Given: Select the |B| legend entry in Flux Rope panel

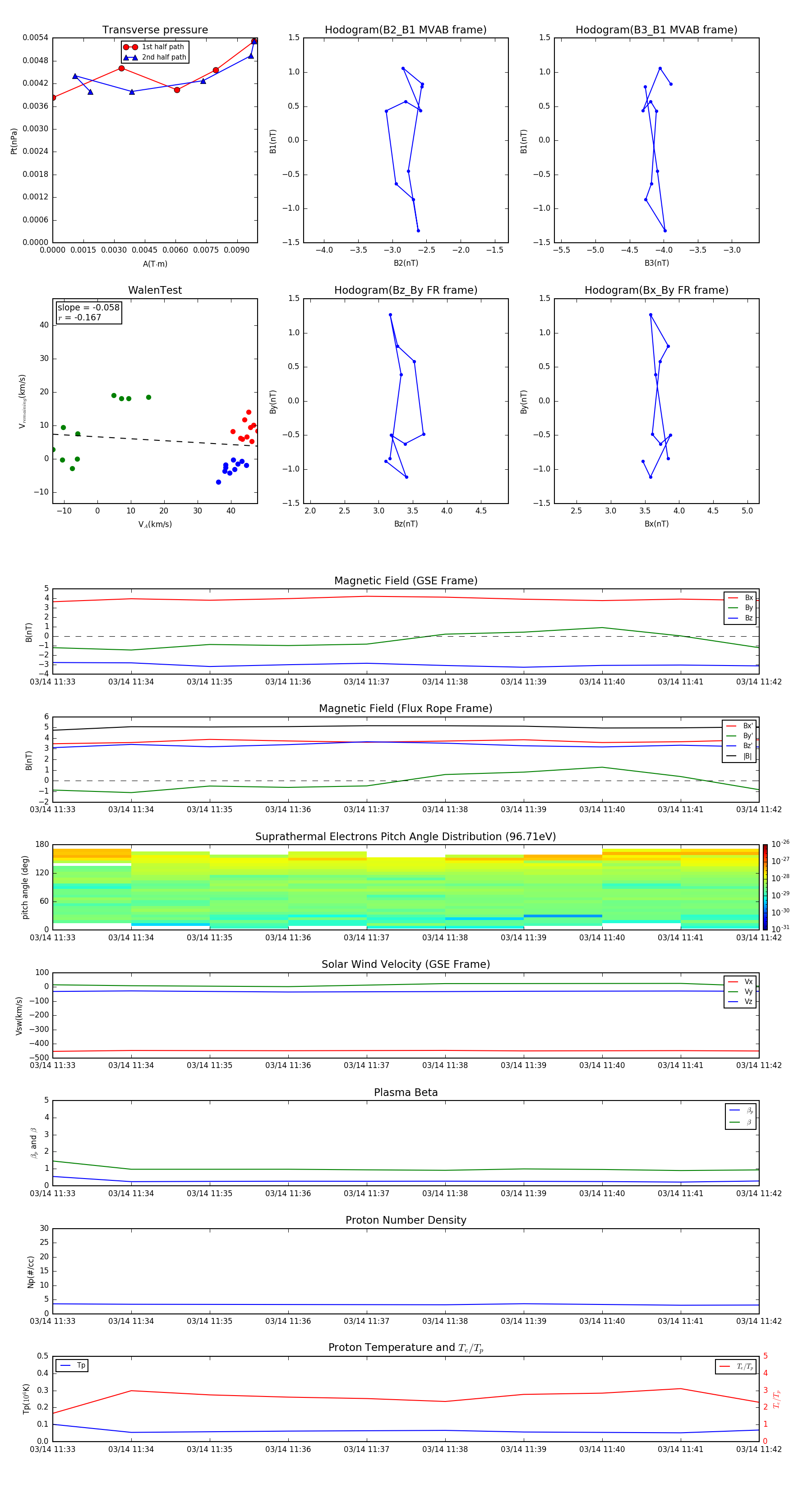Looking at the screenshot, I should click(739, 756).
